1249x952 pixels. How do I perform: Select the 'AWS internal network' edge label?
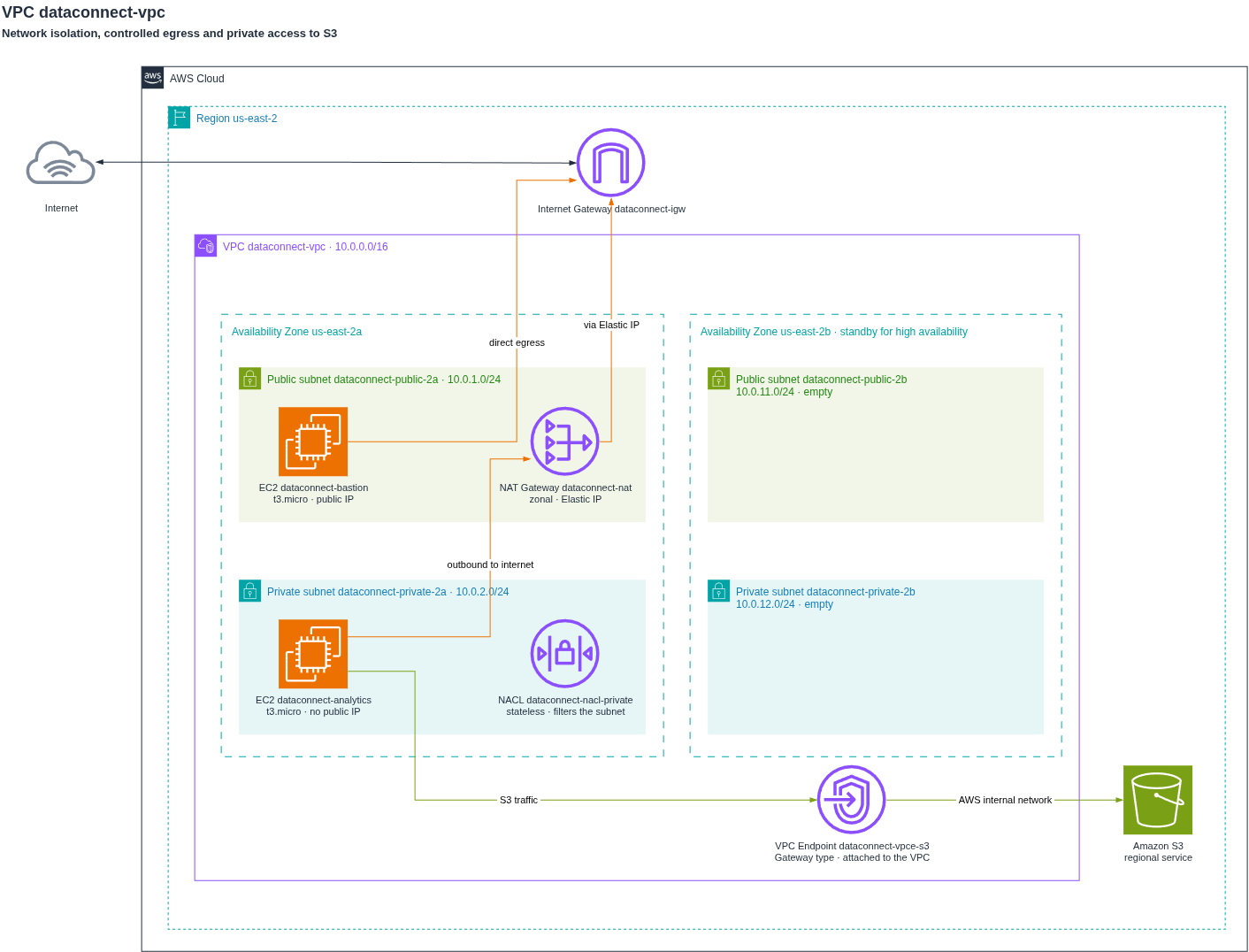point(1005,800)
